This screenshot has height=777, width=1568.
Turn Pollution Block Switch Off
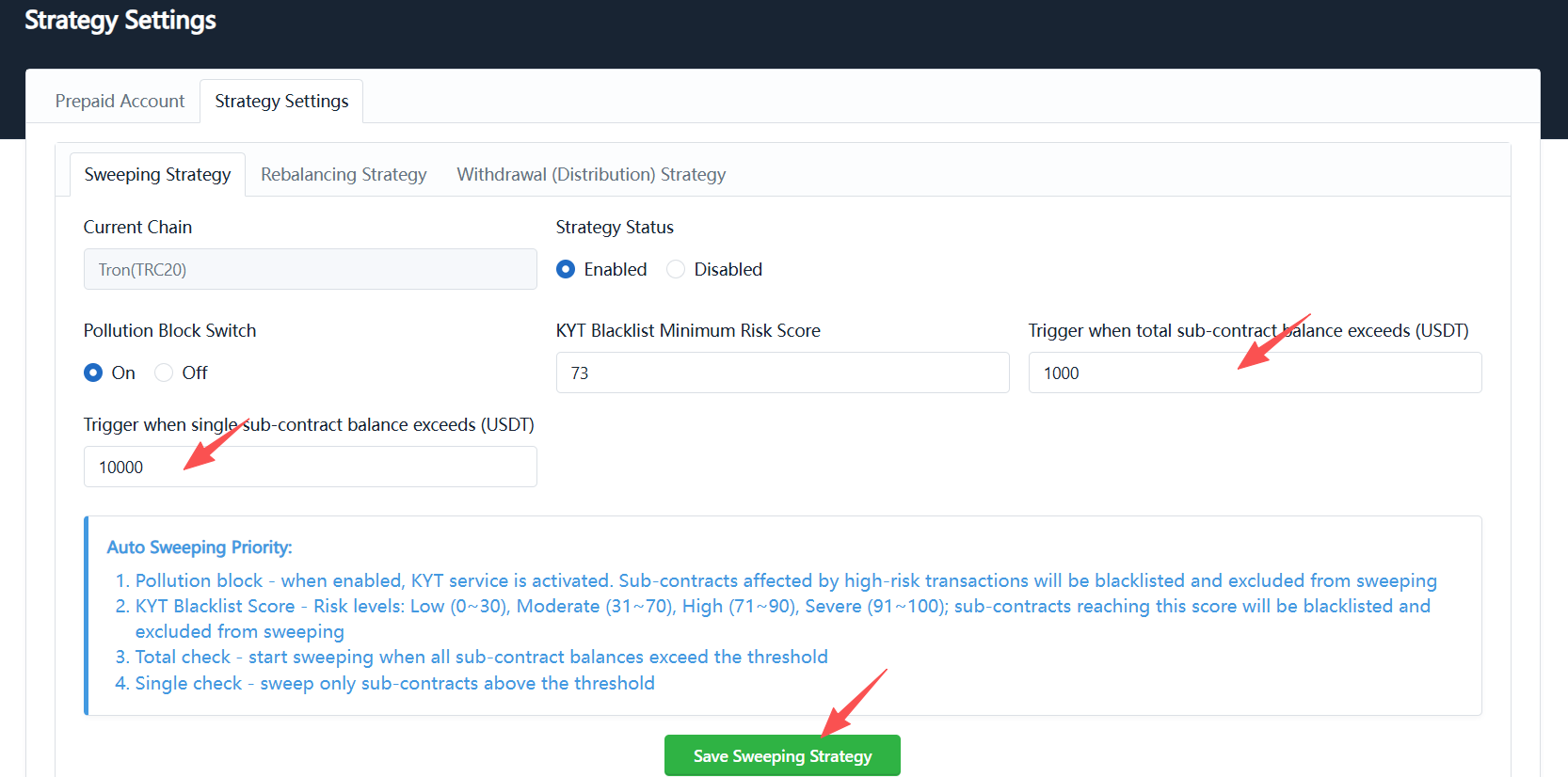164,373
